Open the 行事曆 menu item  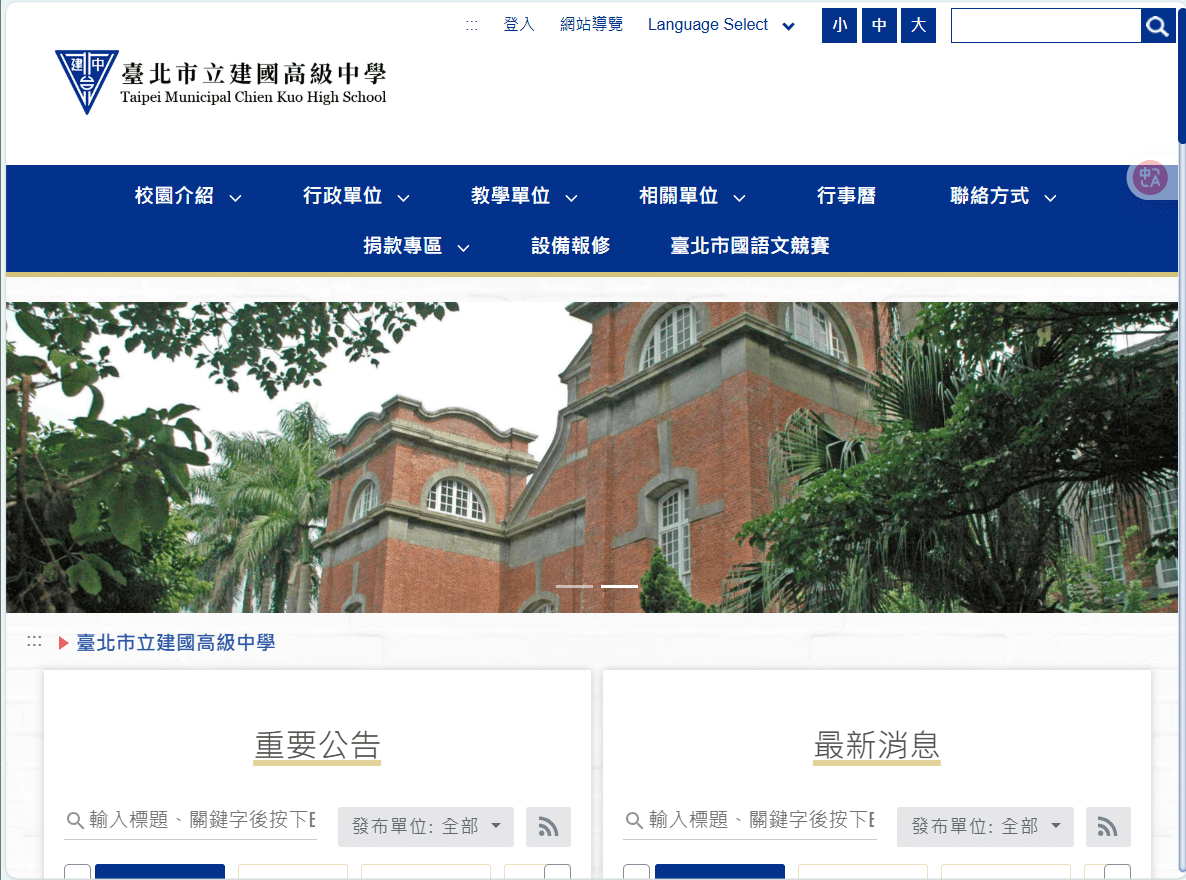[x=846, y=196]
